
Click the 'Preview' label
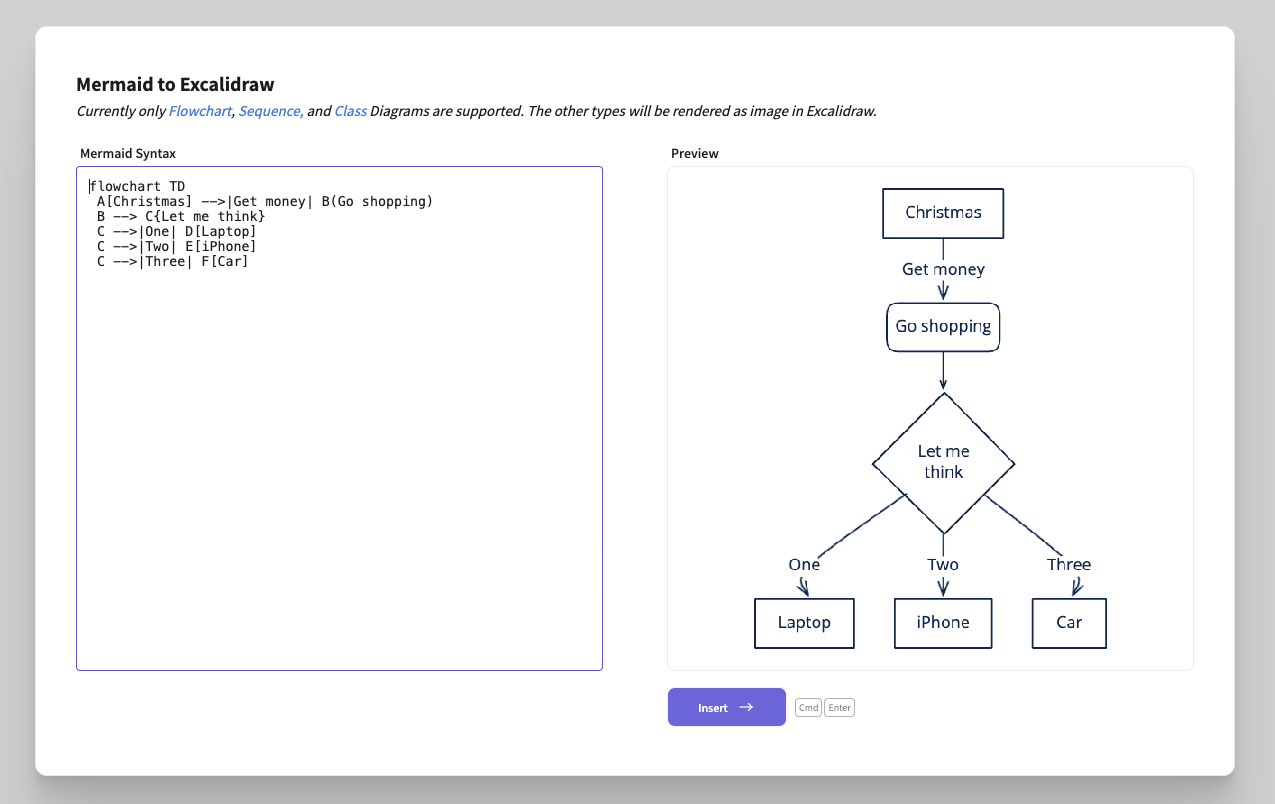pos(695,153)
